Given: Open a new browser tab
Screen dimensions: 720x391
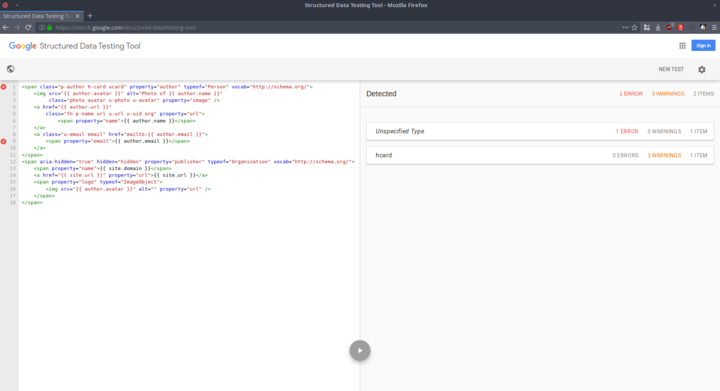Looking at the screenshot, I should click(90, 16).
